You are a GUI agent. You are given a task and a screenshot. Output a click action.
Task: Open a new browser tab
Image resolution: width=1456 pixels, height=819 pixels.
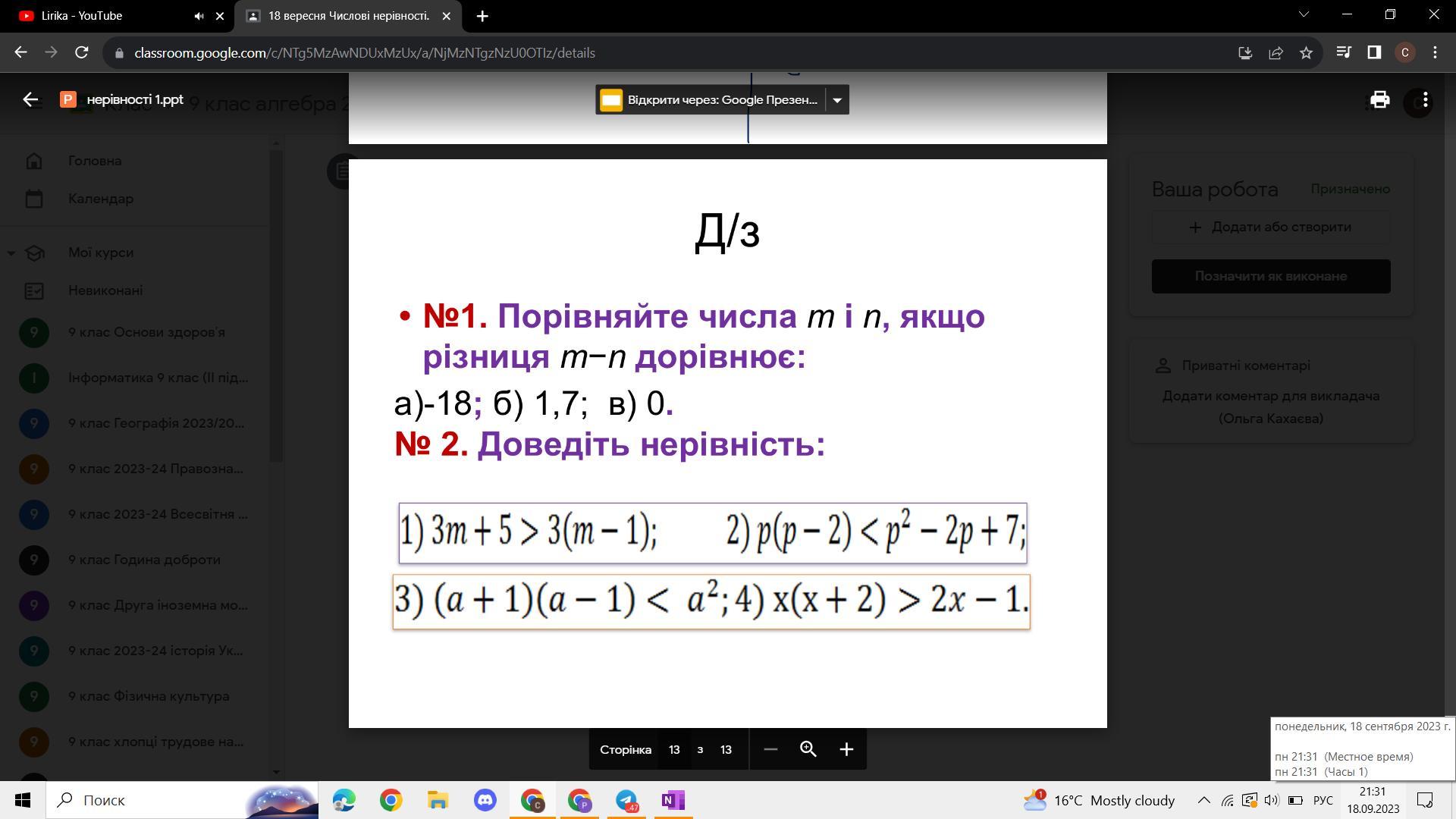tap(482, 16)
